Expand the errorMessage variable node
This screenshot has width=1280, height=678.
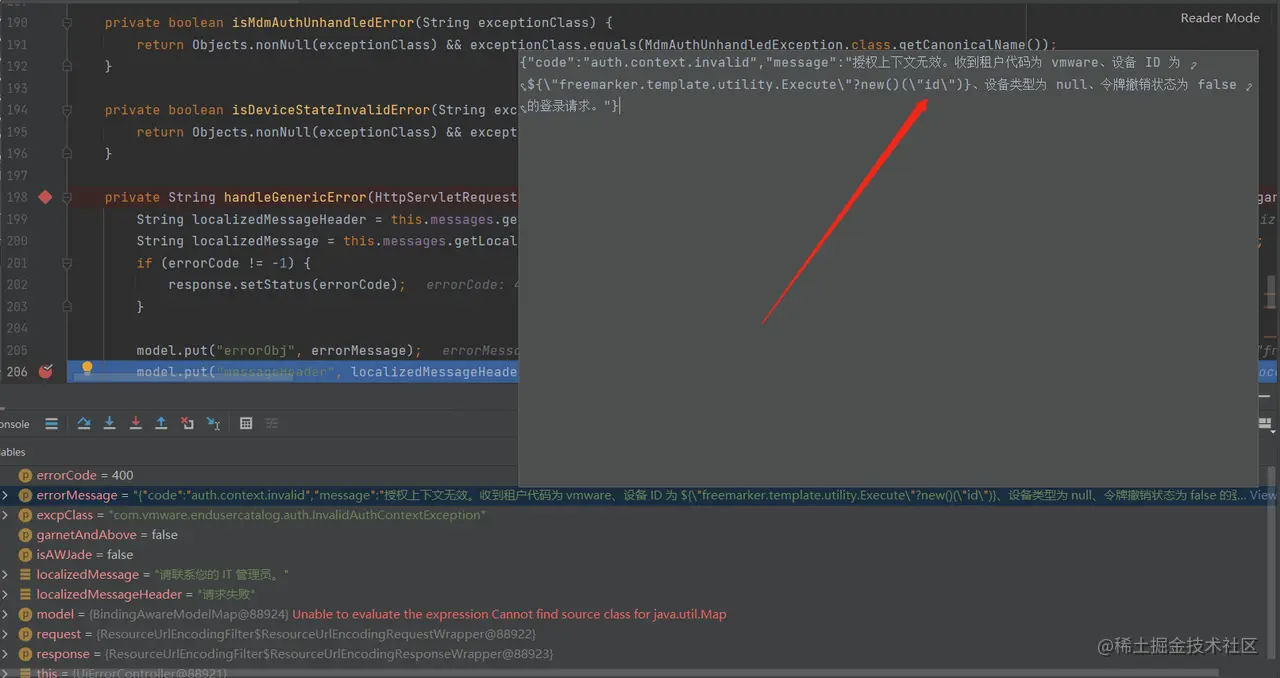pos(6,495)
